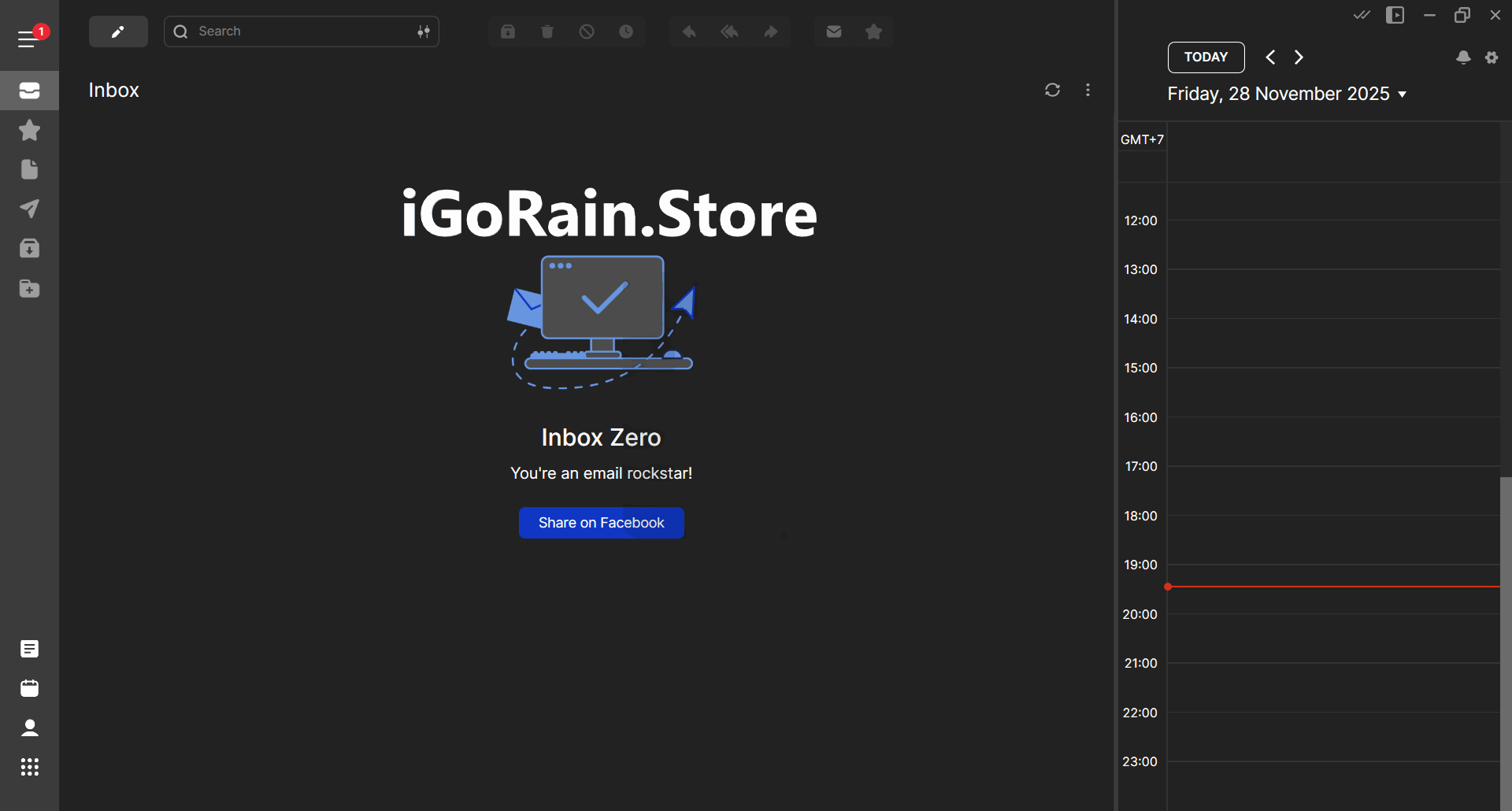Image resolution: width=1512 pixels, height=811 pixels.
Task: Refresh the Inbox
Action: [1054, 90]
